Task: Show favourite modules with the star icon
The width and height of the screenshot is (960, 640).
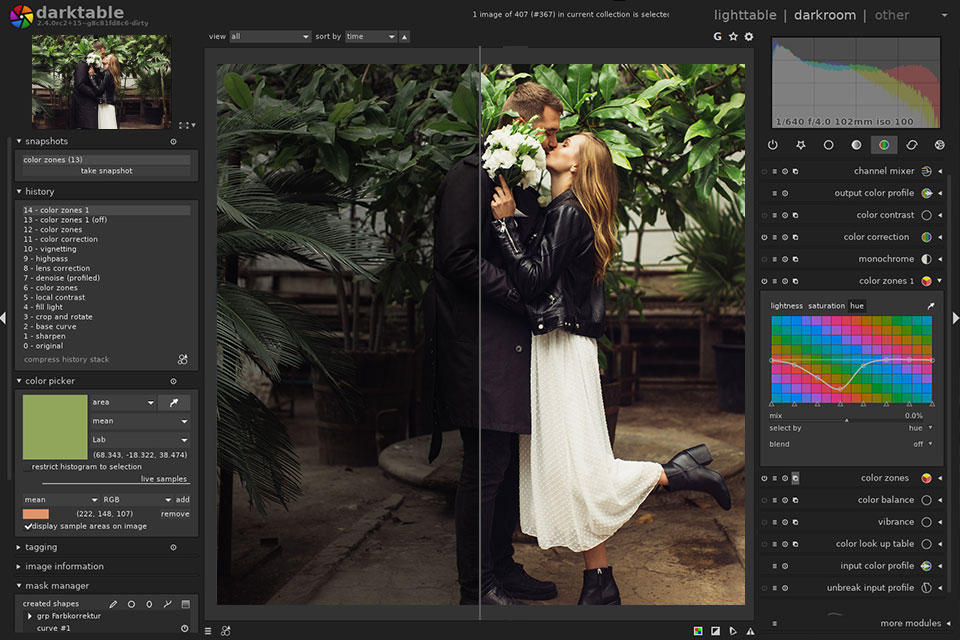Action: pyautogui.click(x=800, y=145)
